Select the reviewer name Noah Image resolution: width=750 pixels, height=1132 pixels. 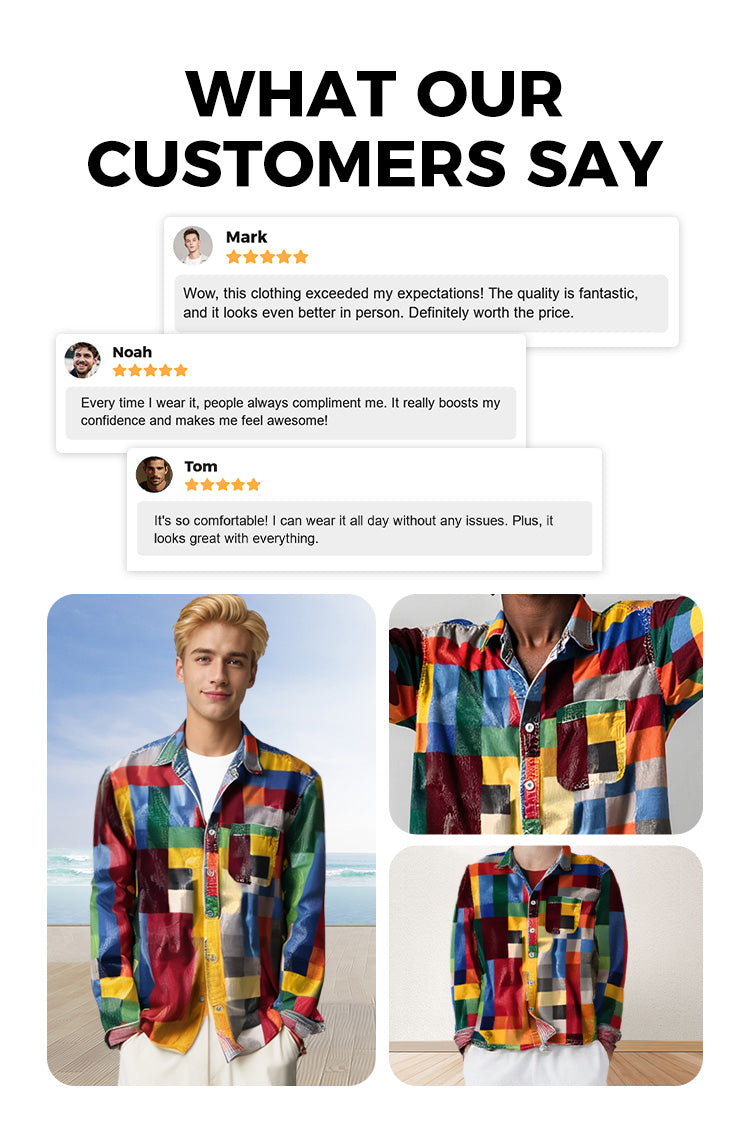pyautogui.click(x=132, y=352)
